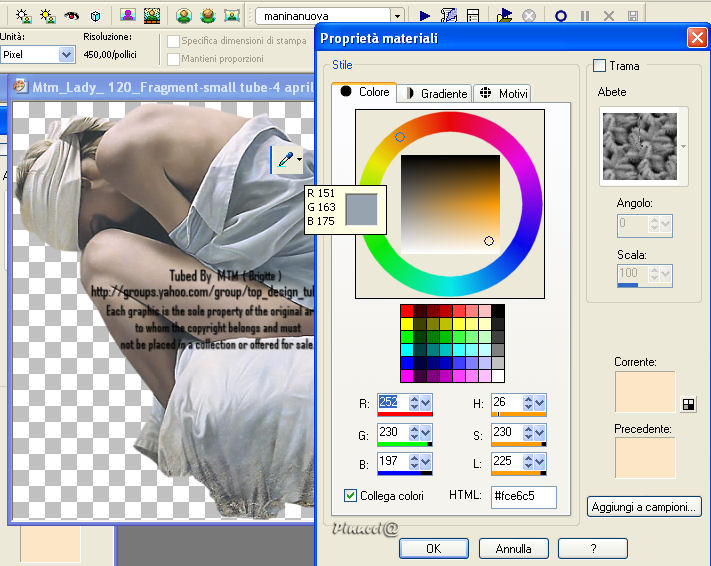The height and width of the screenshot is (566, 711).
Task: Click the small swatches icon beside Corrente
Action: [x=688, y=404]
